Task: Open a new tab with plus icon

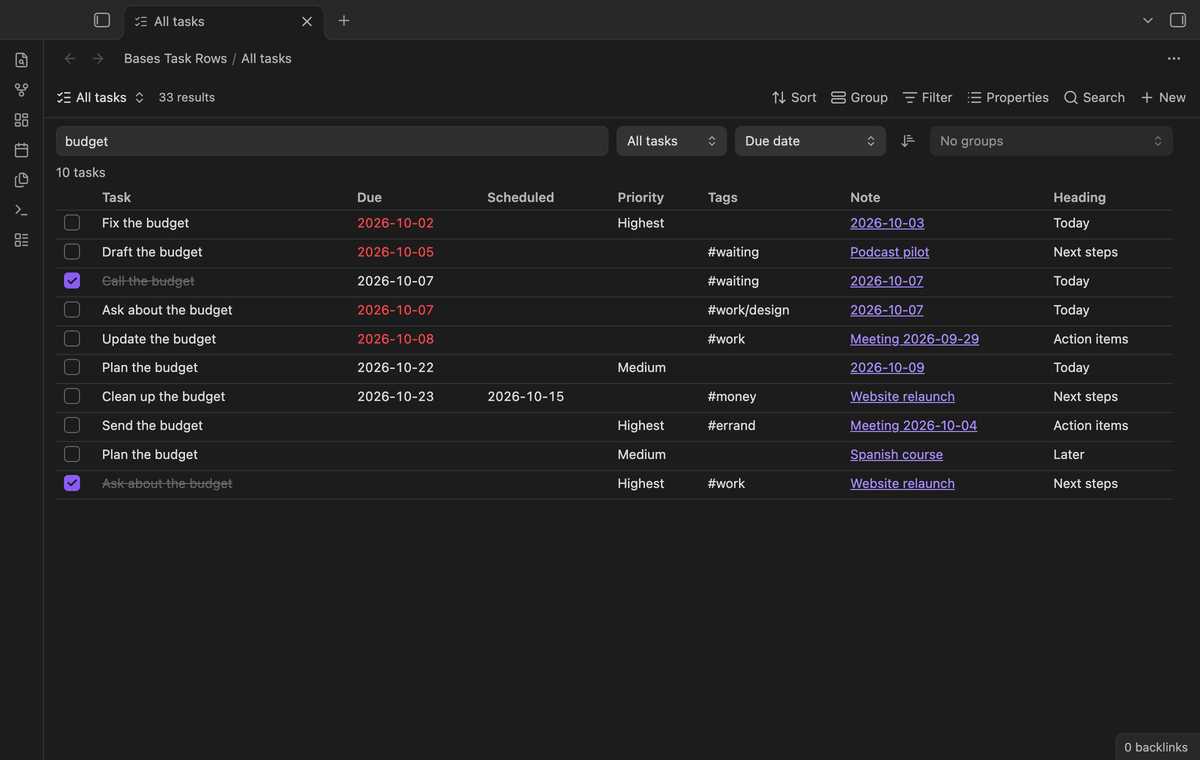Action: [344, 20]
